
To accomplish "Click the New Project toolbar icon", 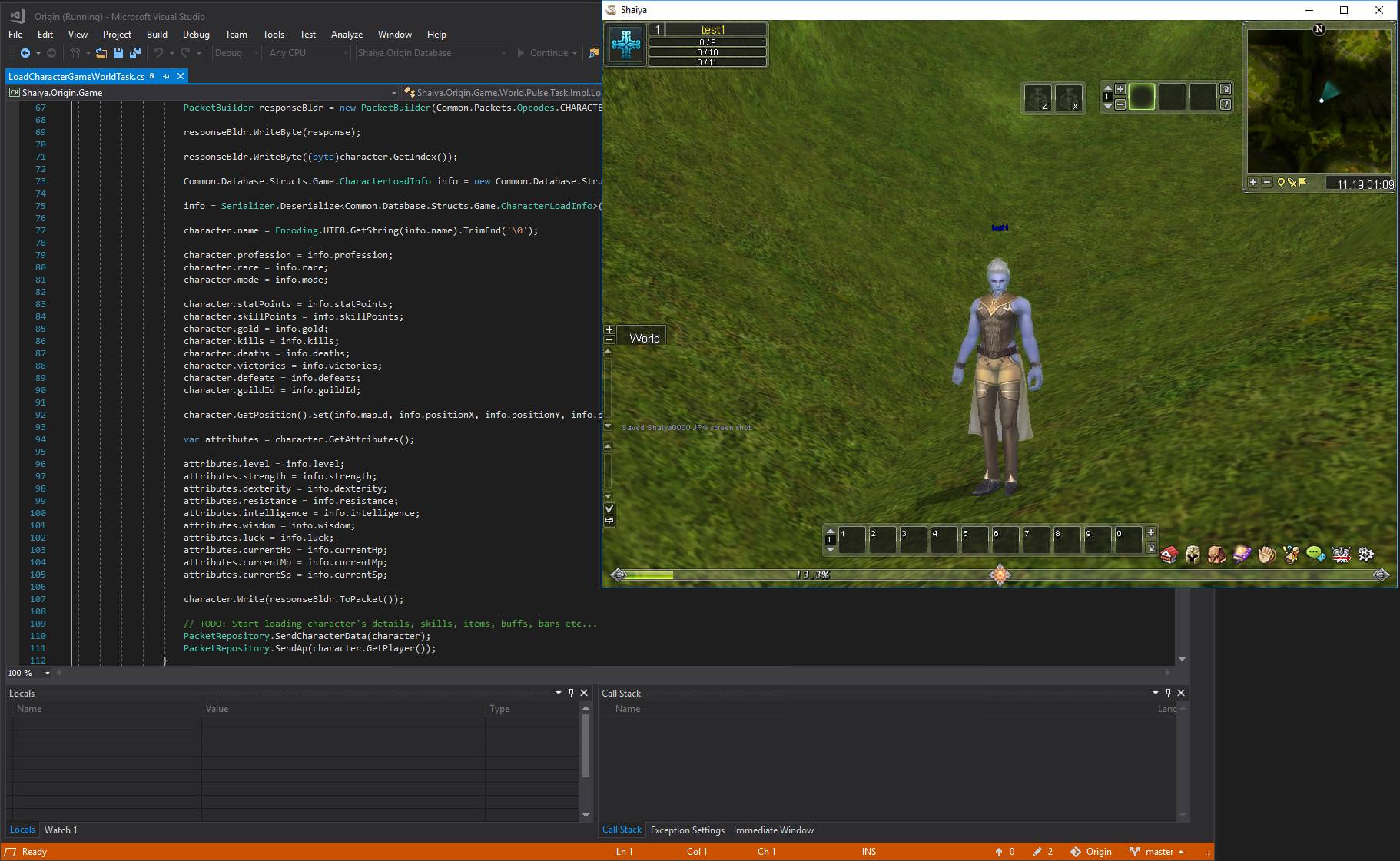I will pyautogui.click(x=75, y=53).
